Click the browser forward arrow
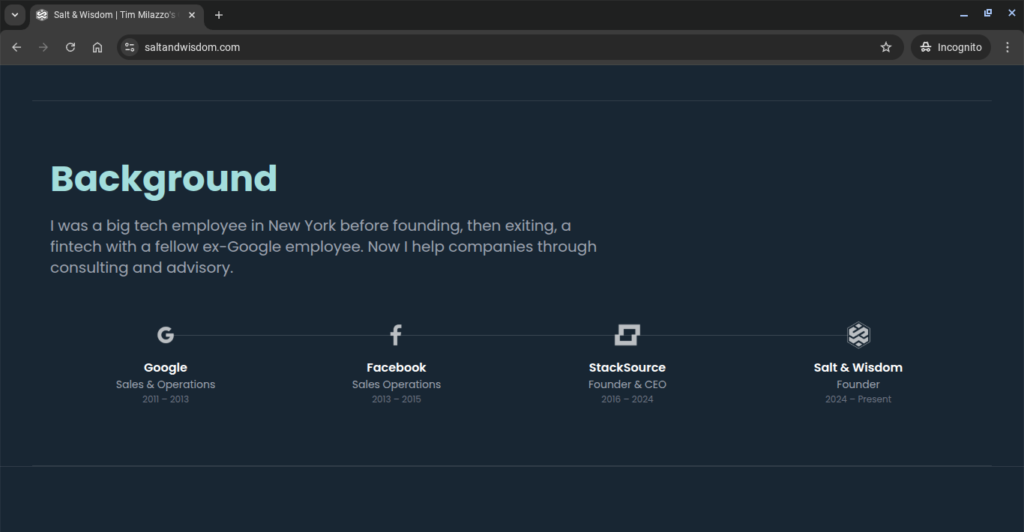This screenshot has width=1024, height=532. pos(43,47)
